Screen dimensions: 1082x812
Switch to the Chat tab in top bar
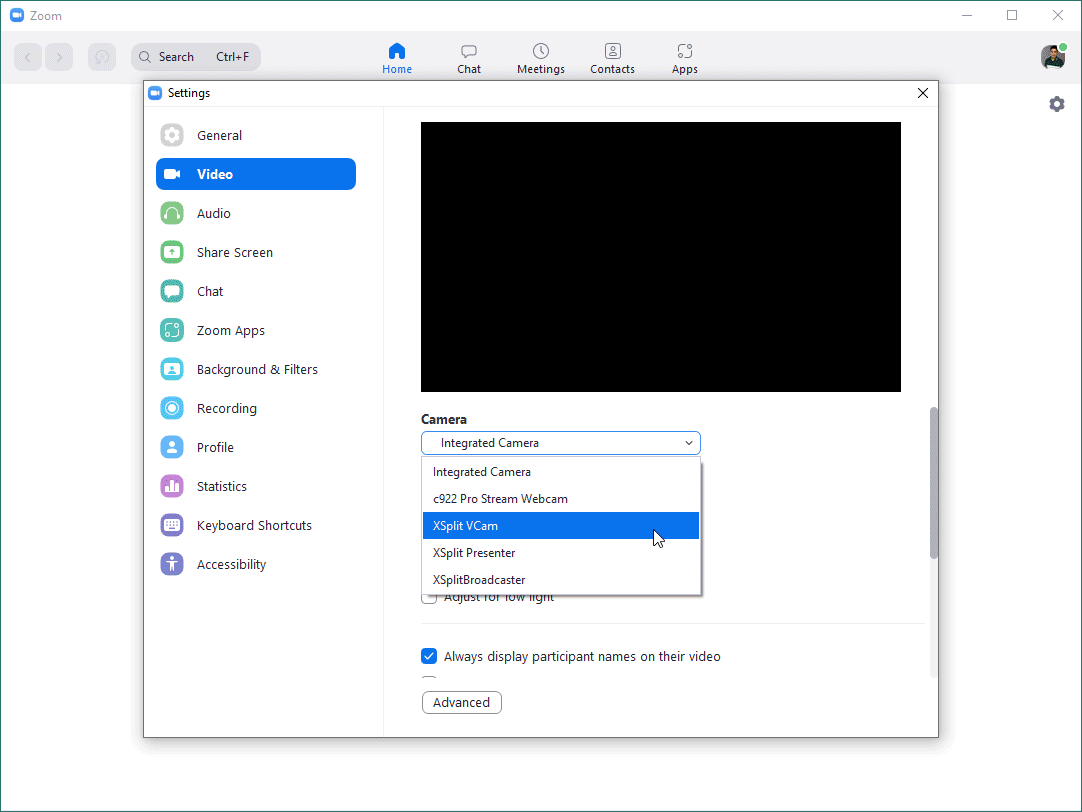[x=469, y=59]
